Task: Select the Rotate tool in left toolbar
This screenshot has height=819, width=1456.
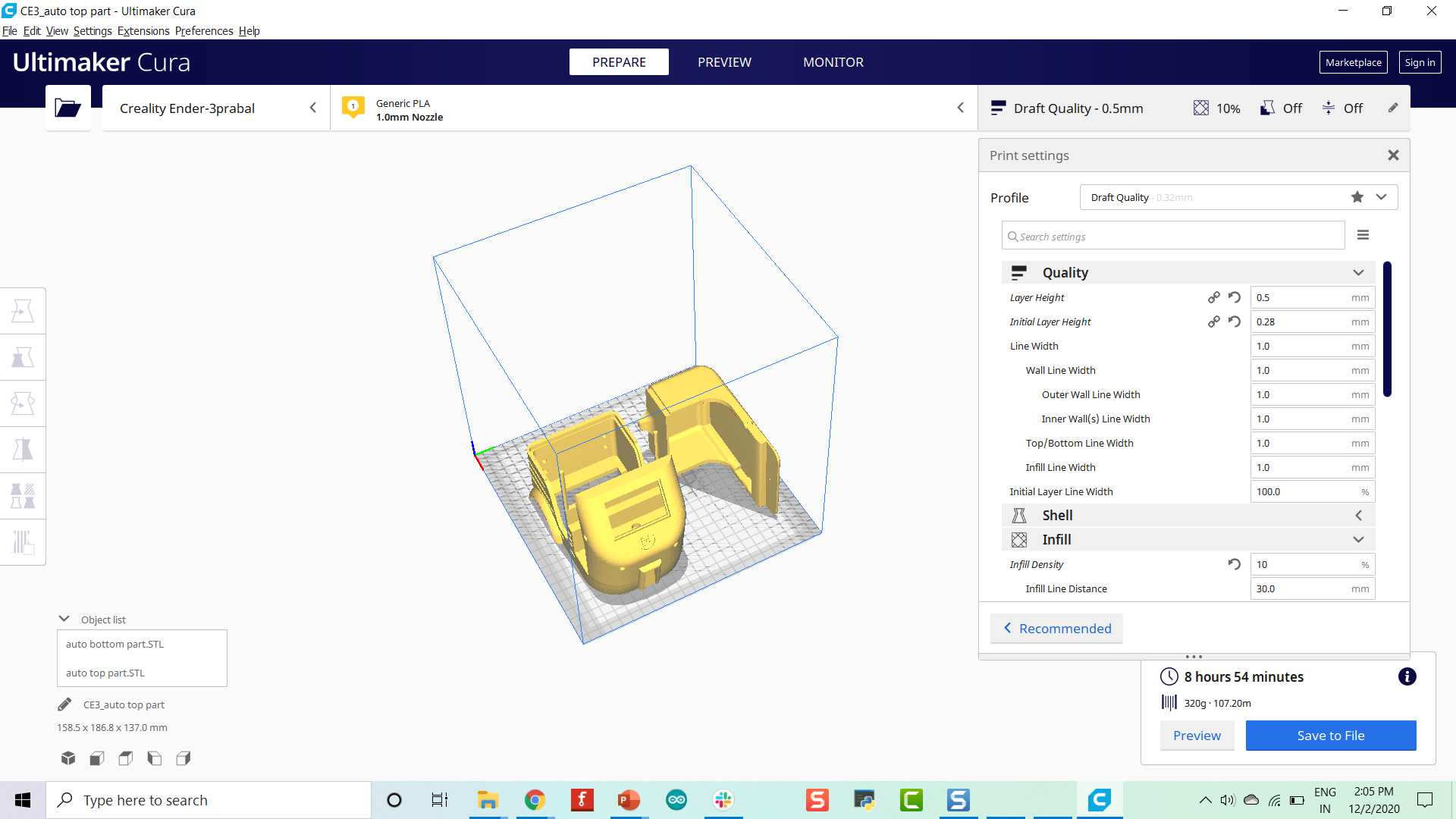Action: coord(23,403)
